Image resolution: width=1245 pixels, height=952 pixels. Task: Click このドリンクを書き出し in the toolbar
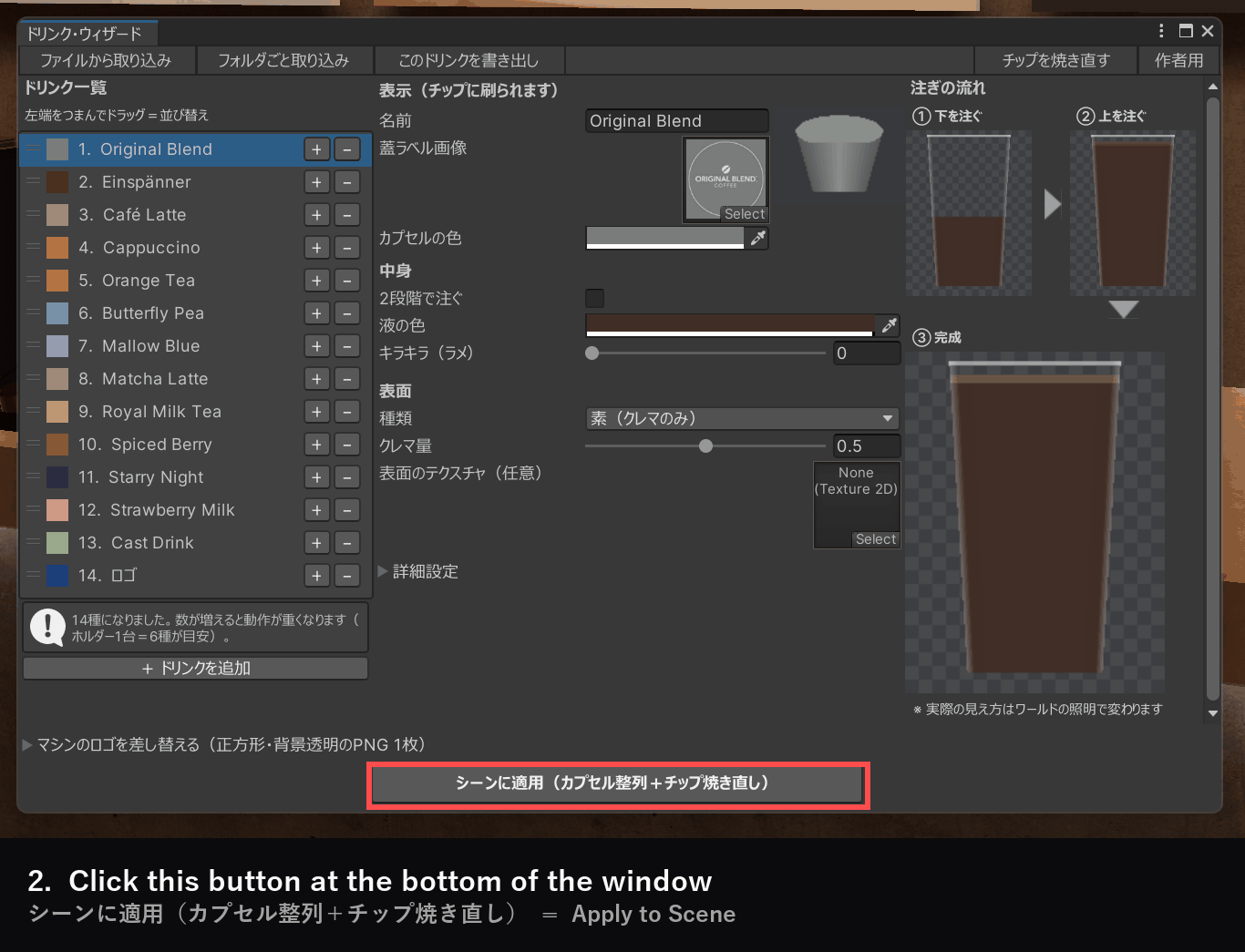point(468,60)
